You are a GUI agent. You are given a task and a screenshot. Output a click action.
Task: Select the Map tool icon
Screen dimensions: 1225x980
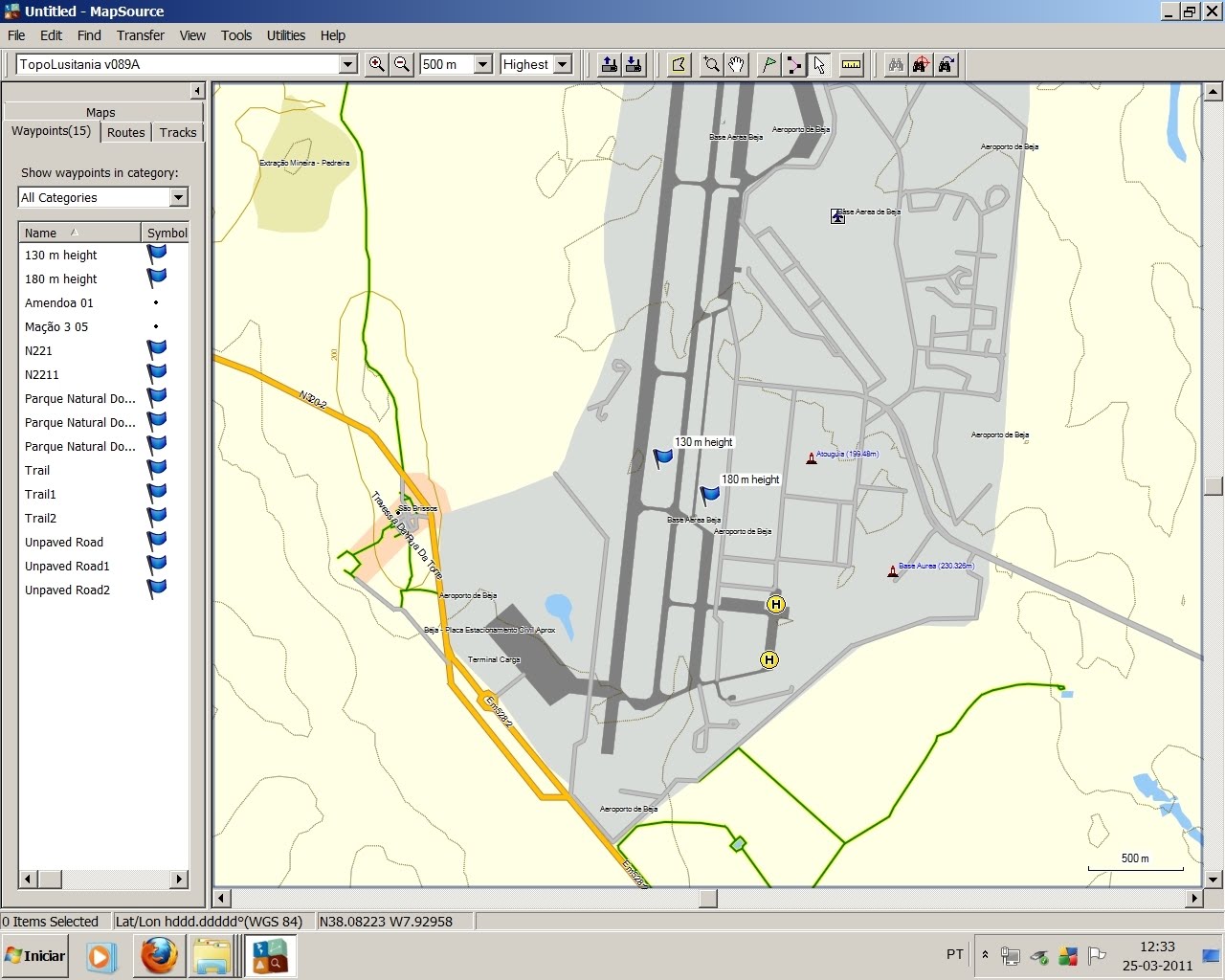click(x=679, y=64)
